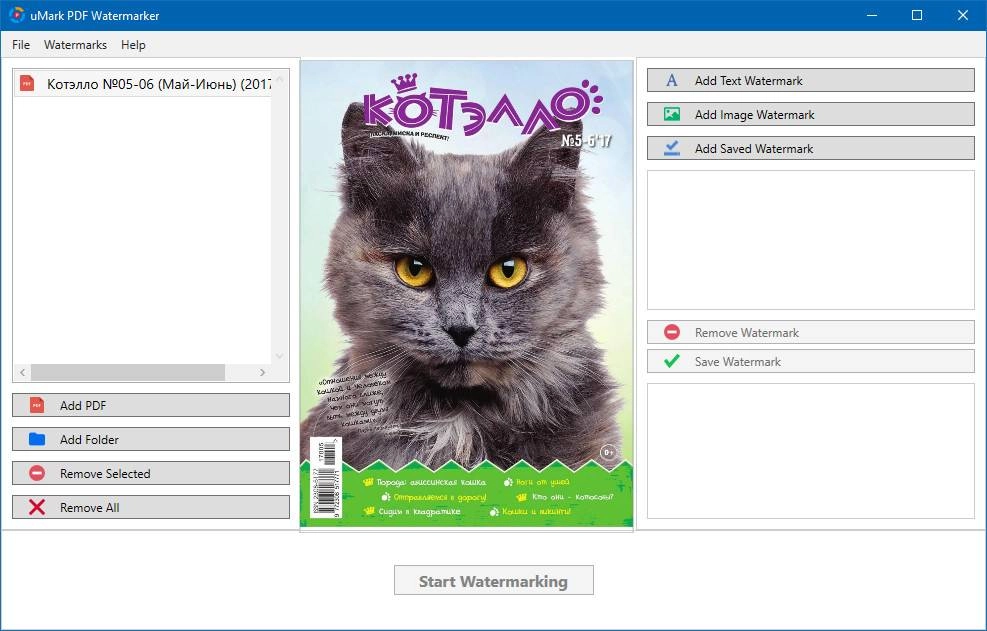Click the red minus icon on Remove Selected
Viewport: 987px width, 631px height.
point(37,473)
